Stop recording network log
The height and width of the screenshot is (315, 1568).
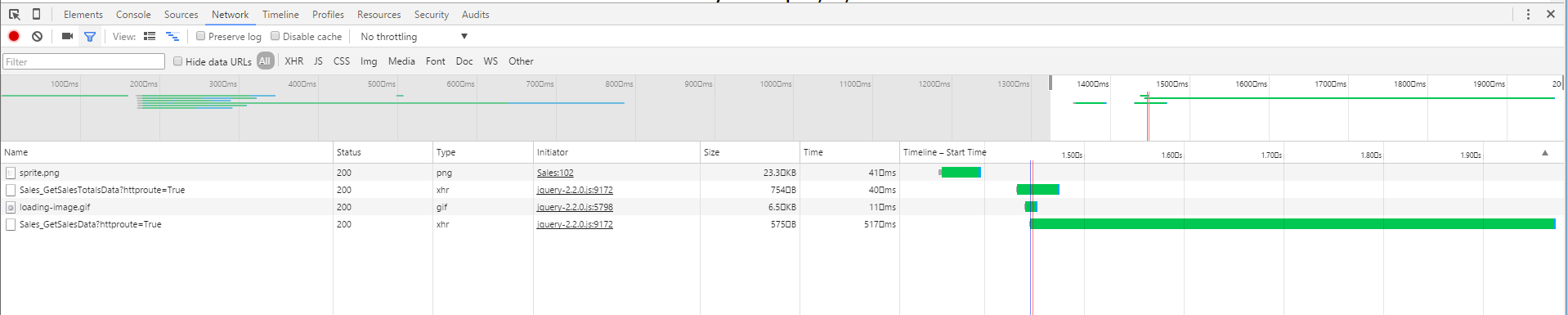[14, 36]
